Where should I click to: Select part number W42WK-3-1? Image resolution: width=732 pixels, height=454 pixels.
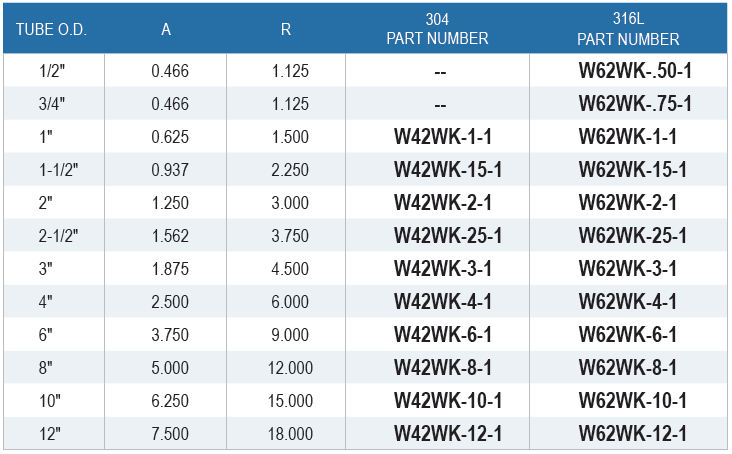pos(443,269)
